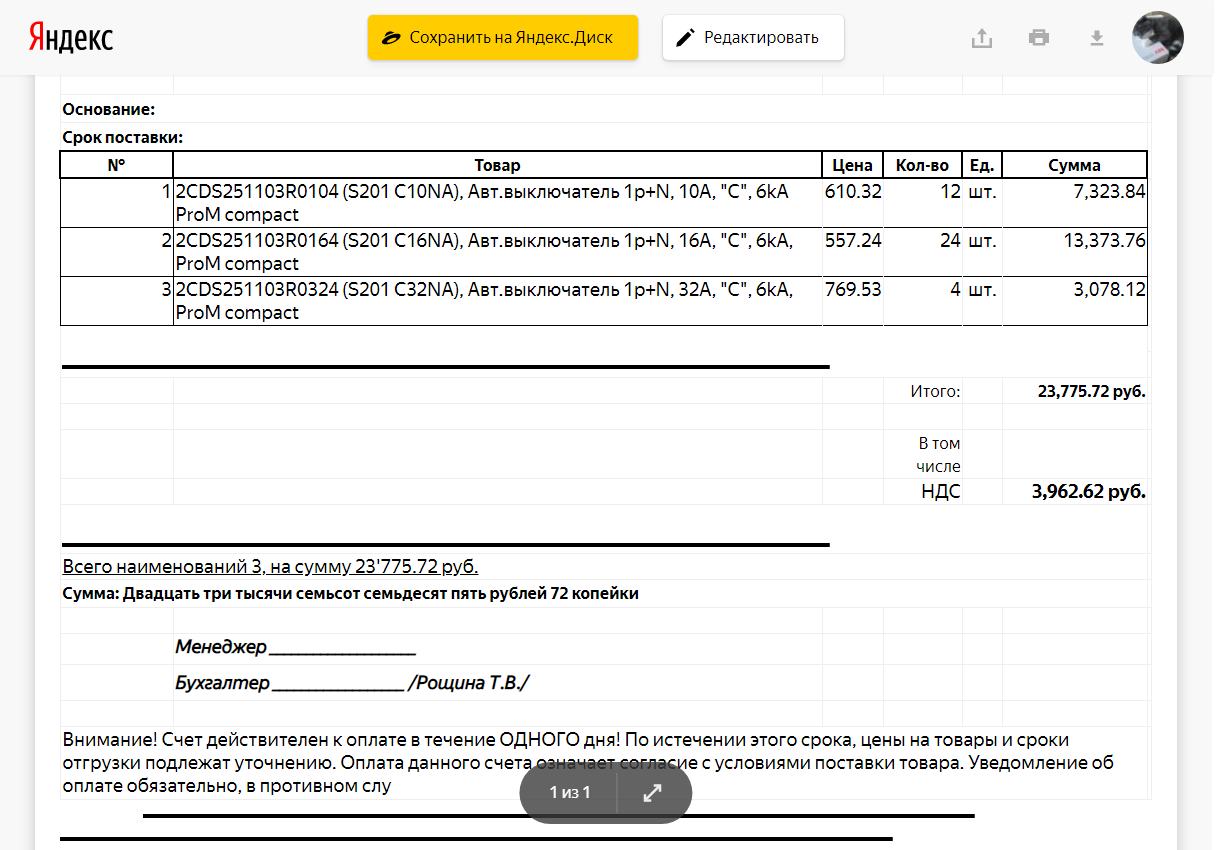Expand viewer to fullscreen with arrows icon
1230x850 pixels.
(x=652, y=793)
